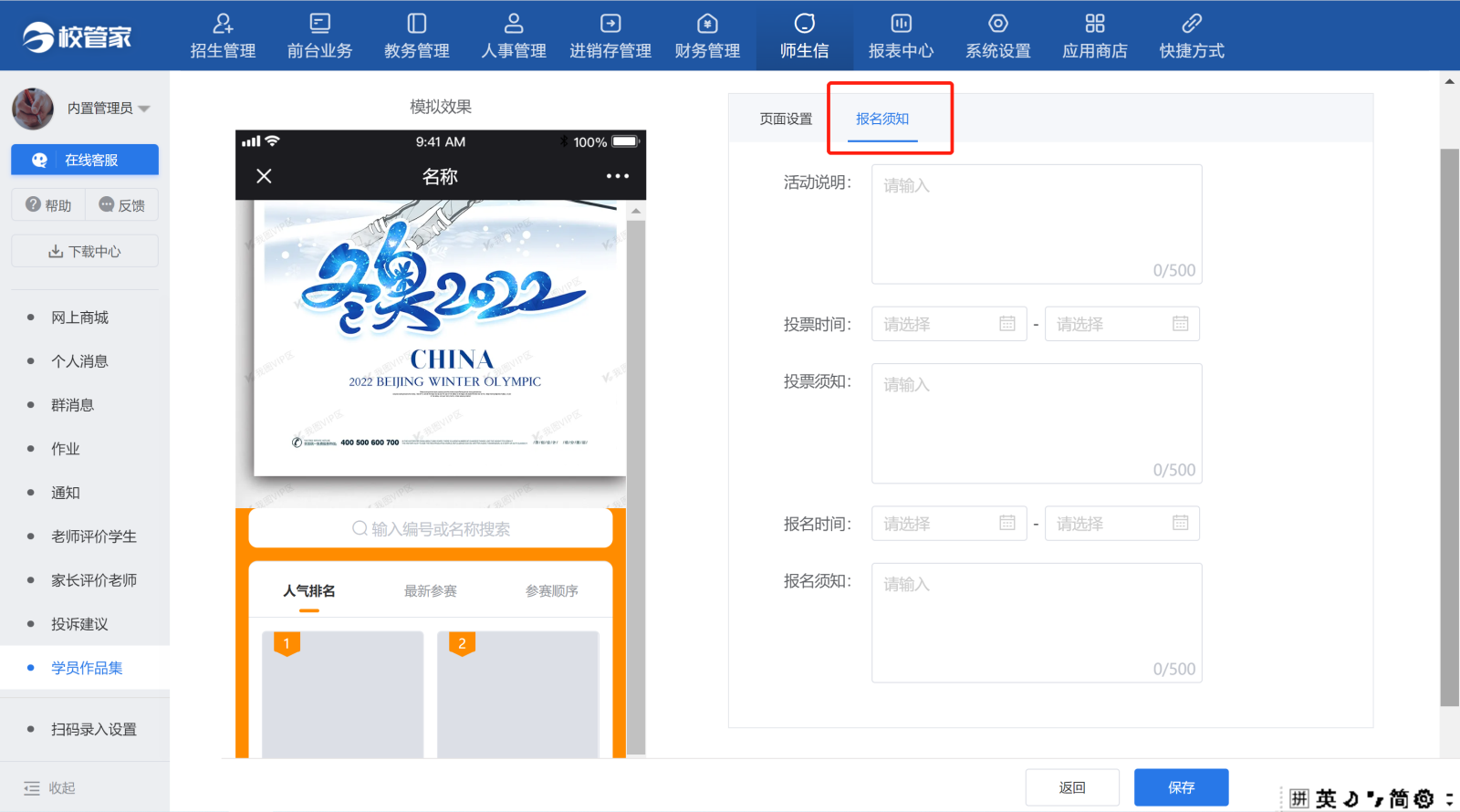Screen dimensions: 1460x812
Task: Click the 校管家 logo
Action: [x=78, y=36]
